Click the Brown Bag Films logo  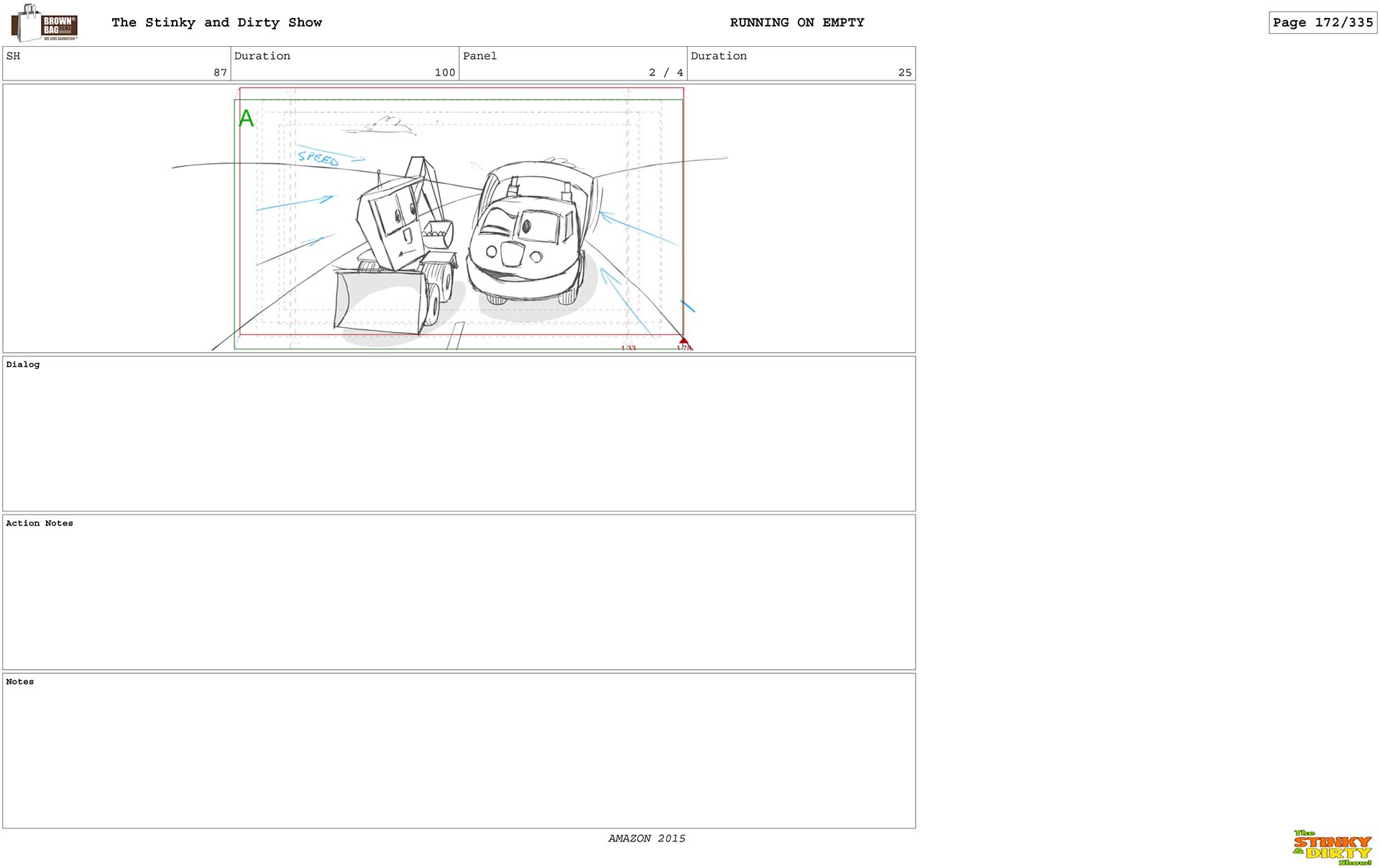45,23
